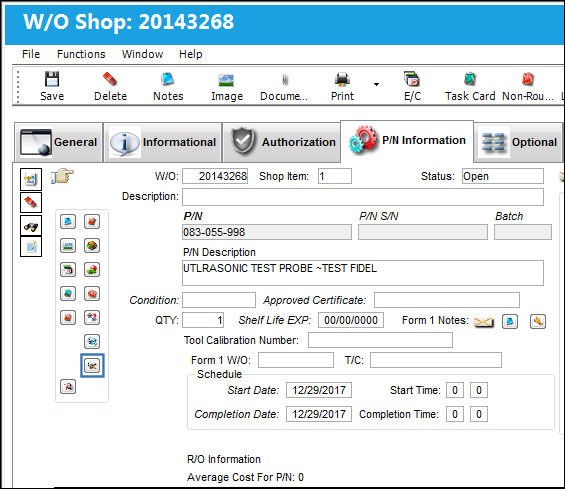
Task: Click the P/N field 083-055-998
Action: (x=267, y=232)
